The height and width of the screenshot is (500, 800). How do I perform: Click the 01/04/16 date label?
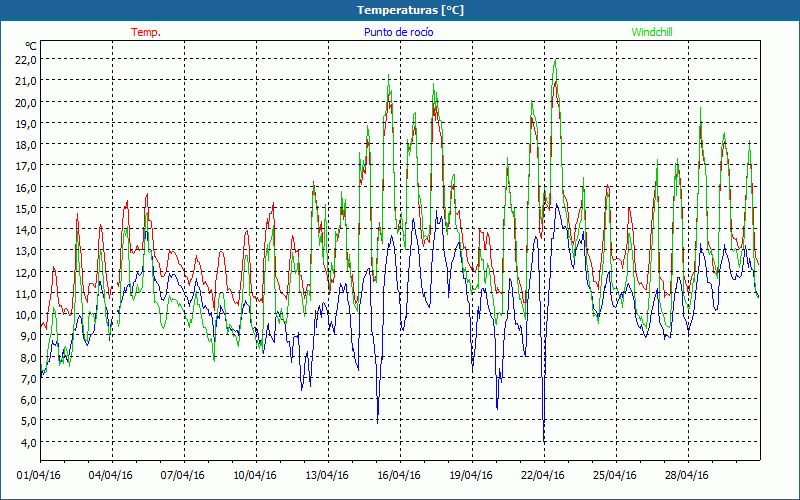[39, 476]
